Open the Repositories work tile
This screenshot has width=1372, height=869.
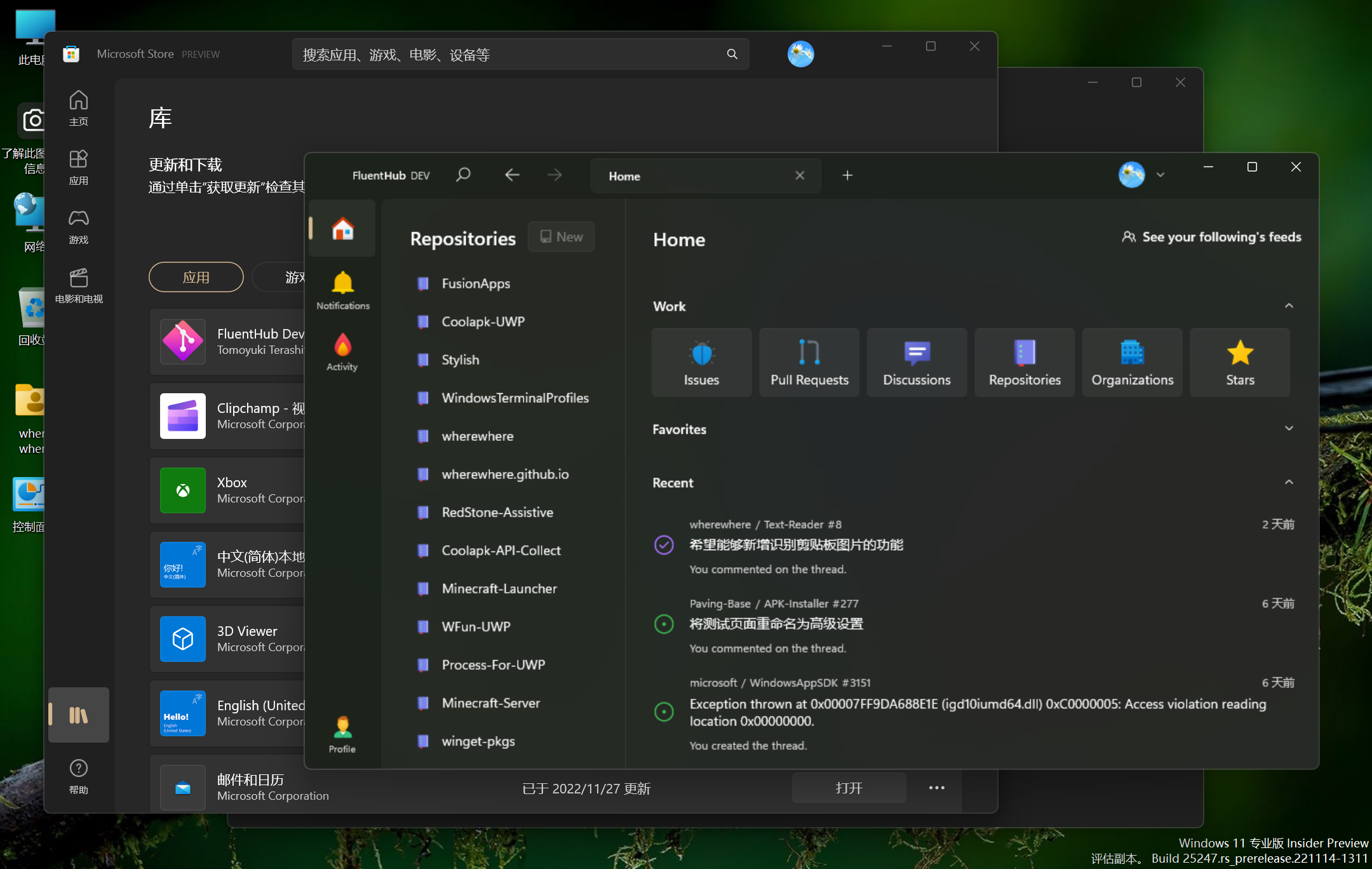1025,362
